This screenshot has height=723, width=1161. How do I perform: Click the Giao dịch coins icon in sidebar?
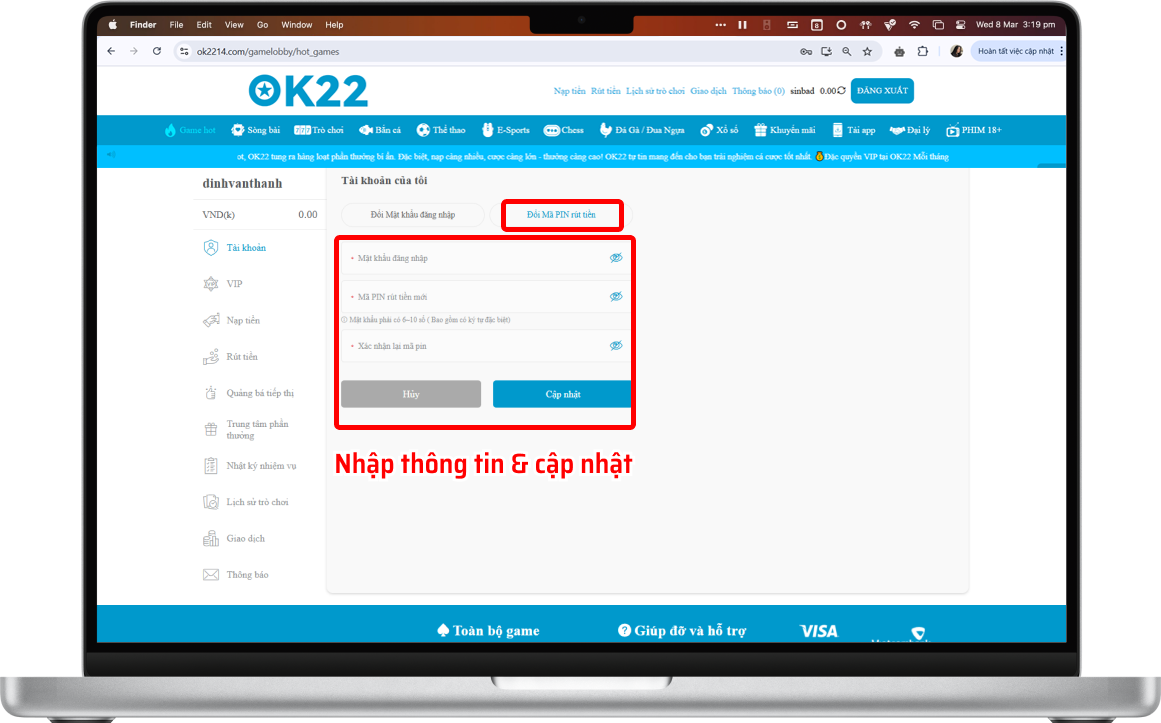click(x=210, y=539)
